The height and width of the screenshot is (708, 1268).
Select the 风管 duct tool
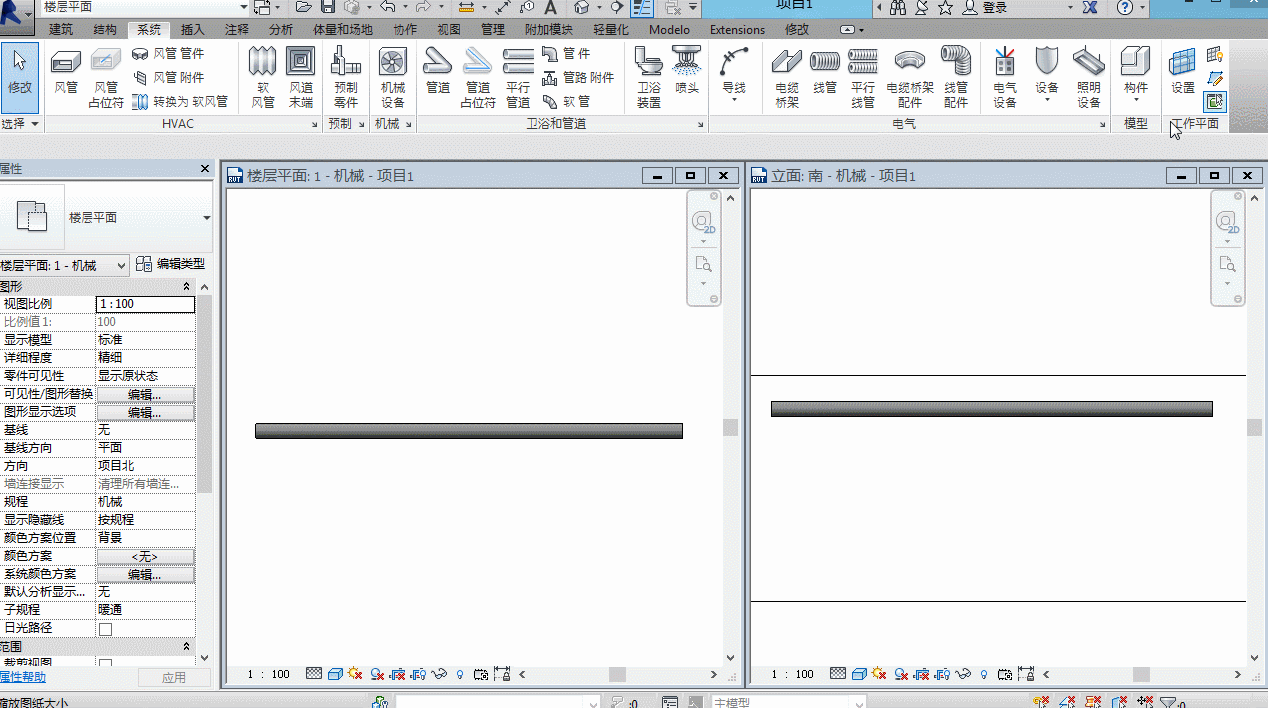pyautogui.click(x=66, y=72)
